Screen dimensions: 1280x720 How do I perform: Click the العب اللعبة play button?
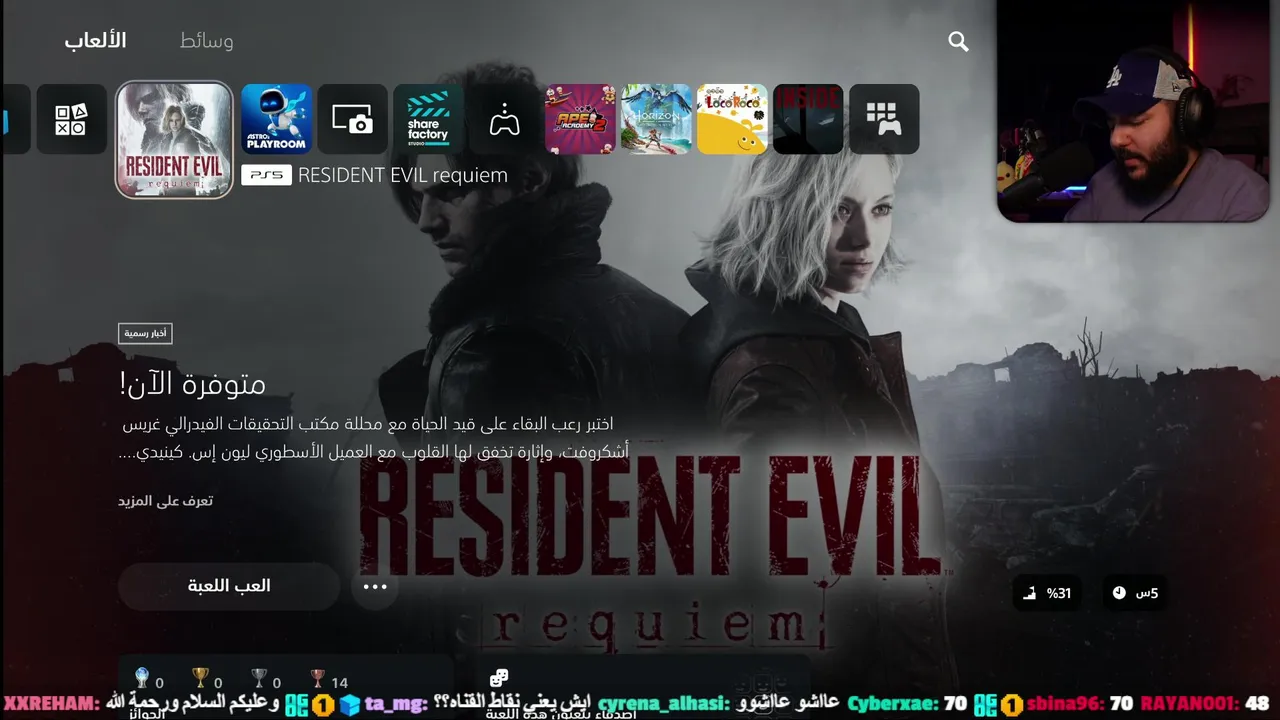coord(229,586)
